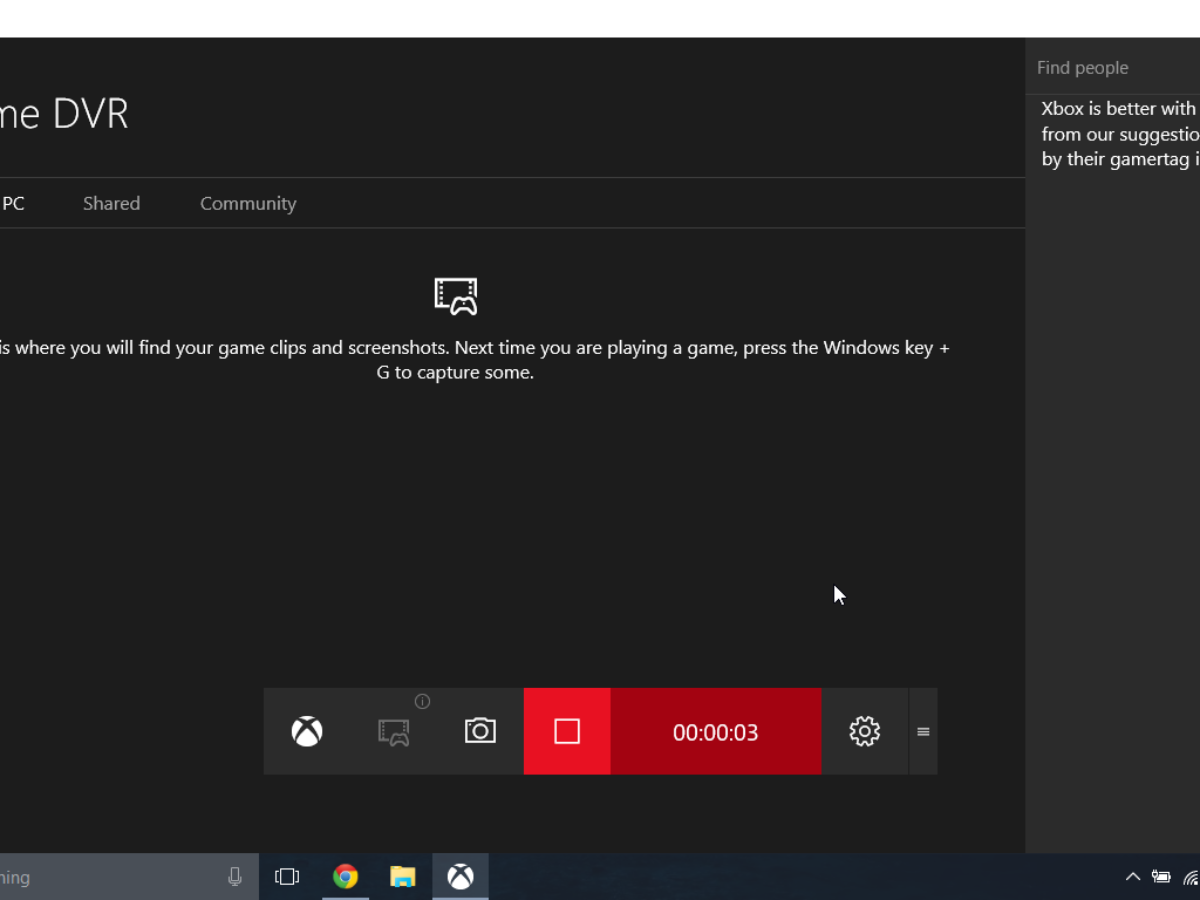Click the Find people search field
Image resolution: width=1200 pixels, height=900 pixels.
[1113, 67]
